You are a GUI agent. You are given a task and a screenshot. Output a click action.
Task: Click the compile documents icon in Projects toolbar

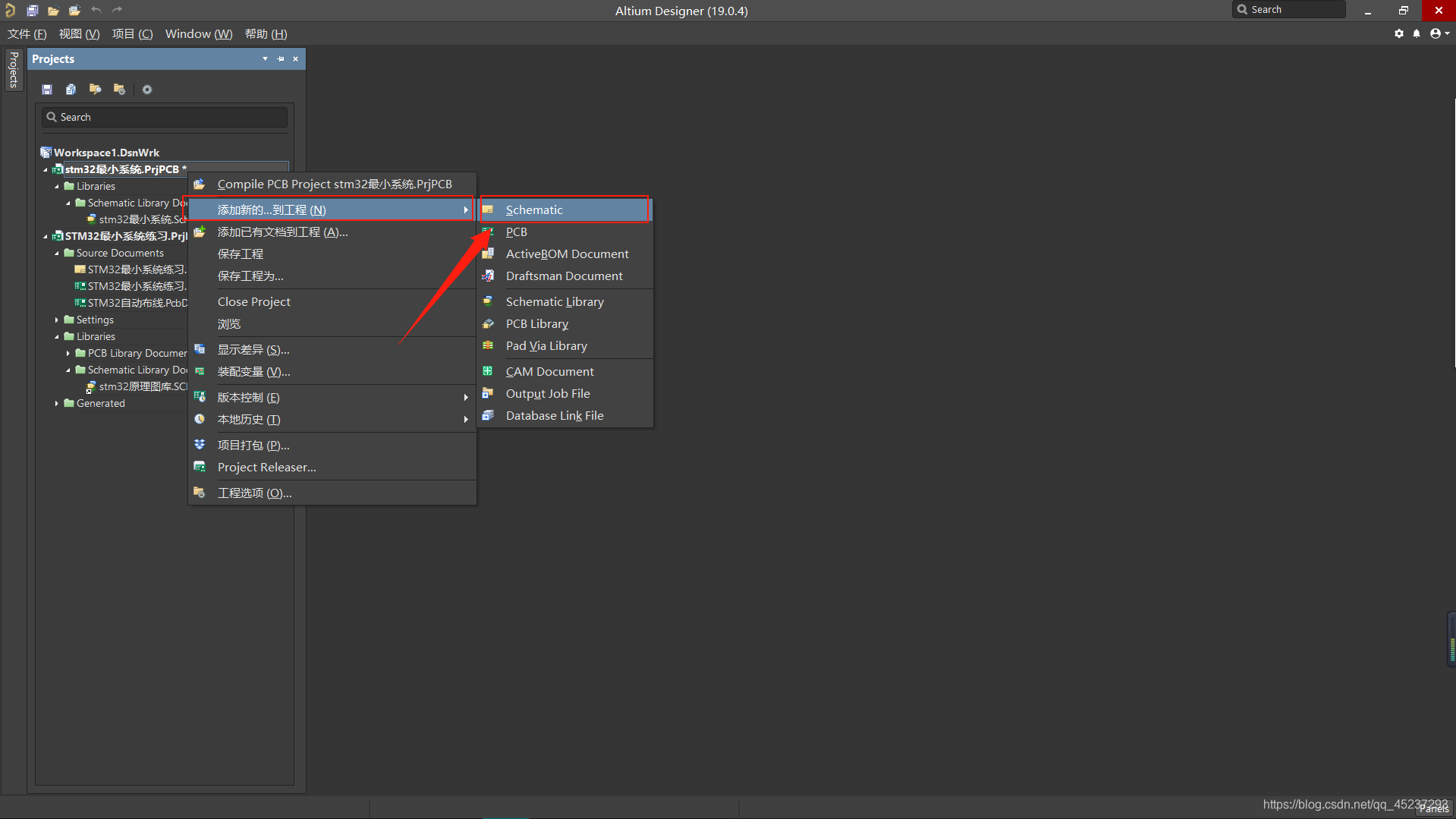[x=71, y=90]
